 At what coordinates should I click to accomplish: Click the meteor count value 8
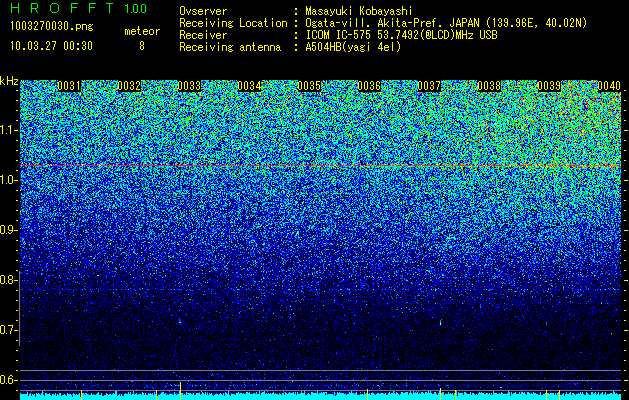coord(142,46)
